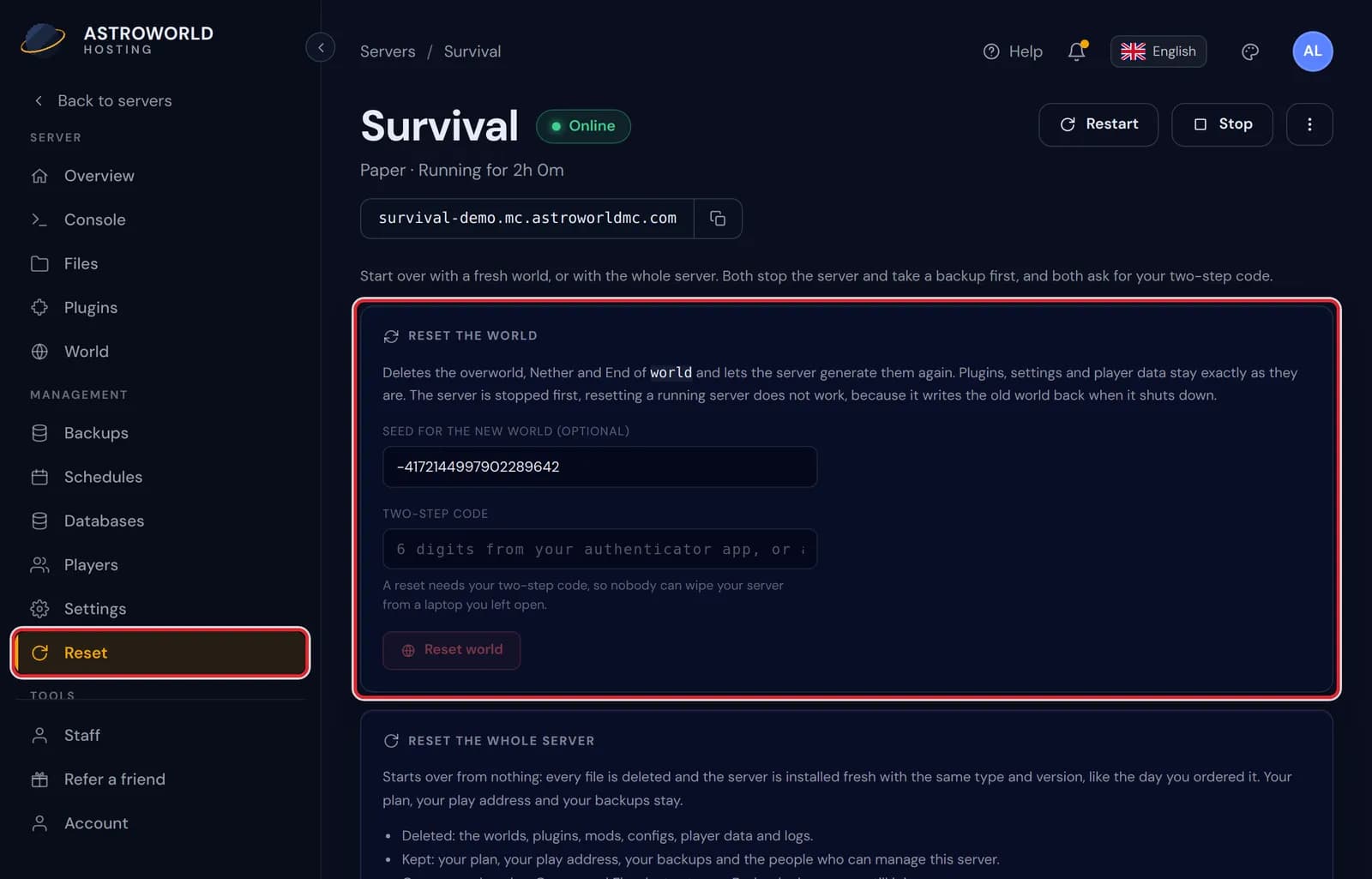Click the Plugins puzzle icon
This screenshot has width=1372, height=879.
click(x=39, y=307)
